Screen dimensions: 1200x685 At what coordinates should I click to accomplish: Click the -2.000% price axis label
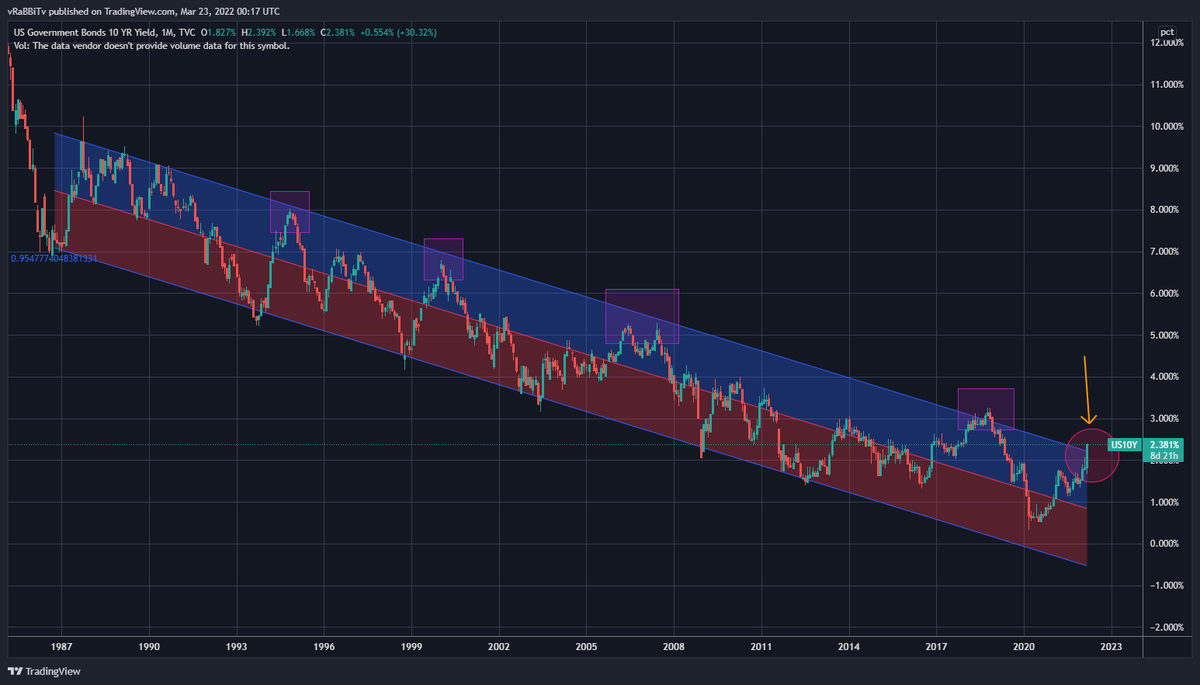tap(1165, 627)
